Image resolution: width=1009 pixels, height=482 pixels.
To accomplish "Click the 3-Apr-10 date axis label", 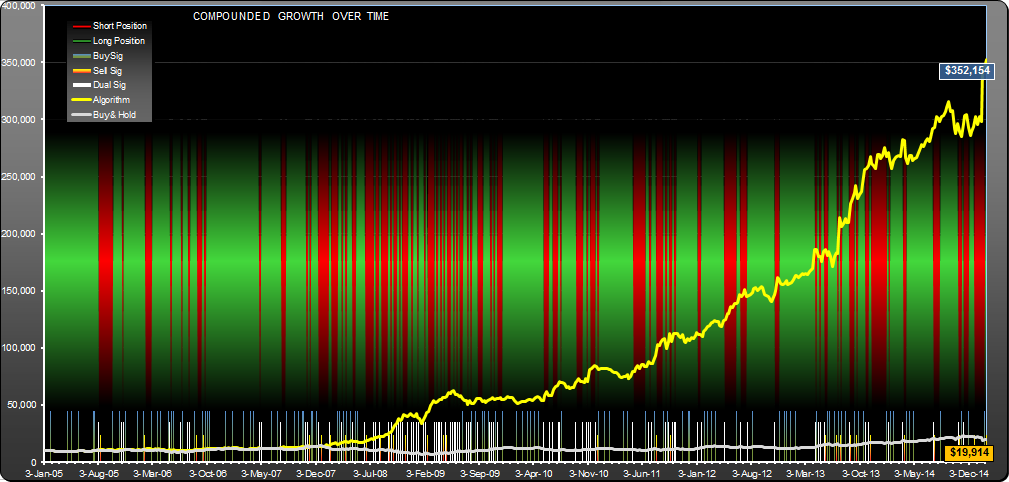I will [533, 472].
